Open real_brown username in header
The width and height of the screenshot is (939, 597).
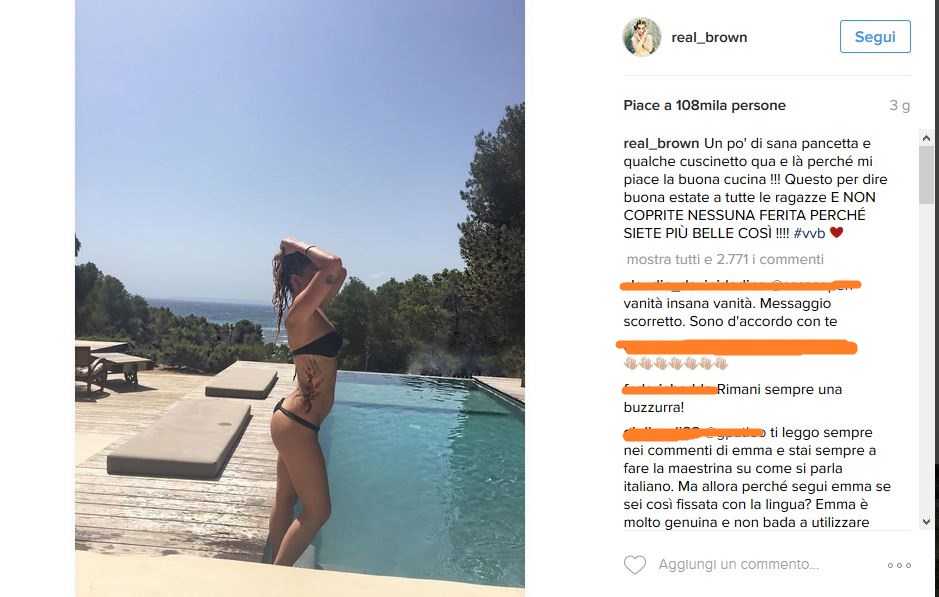coord(709,37)
